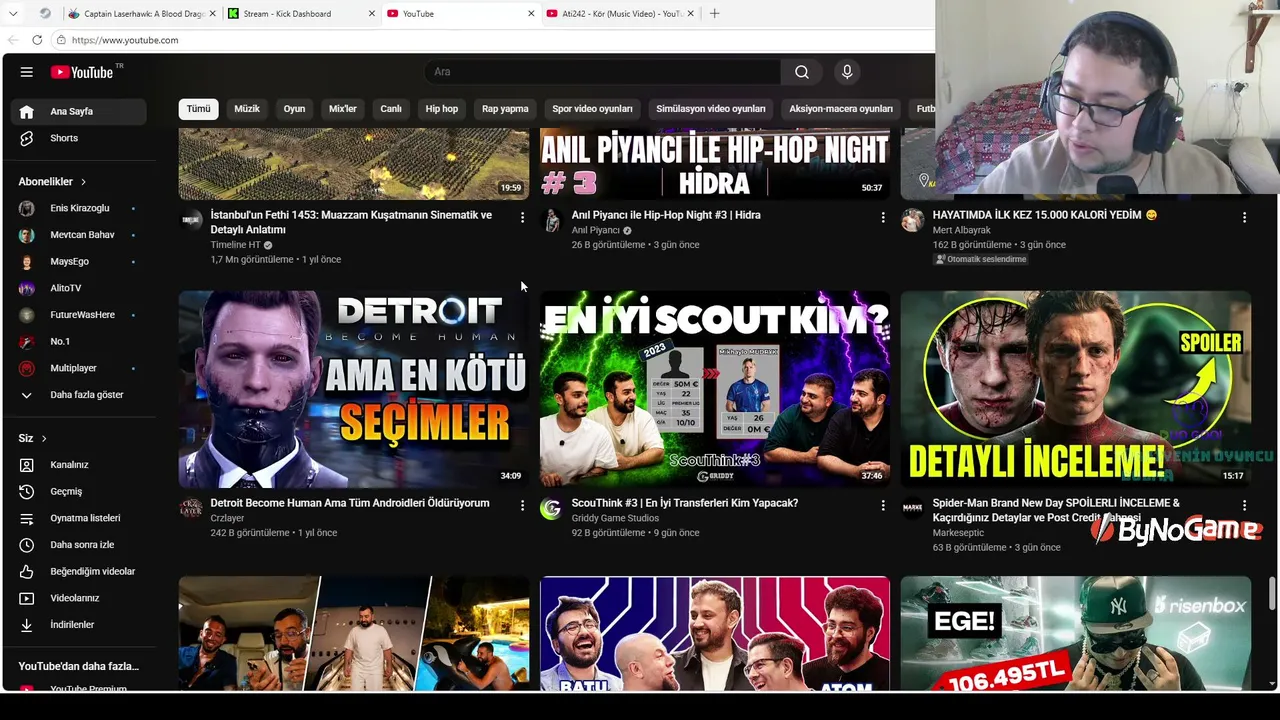
Task: Switch to the Ati242 - Kör tab
Action: coord(621,14)
